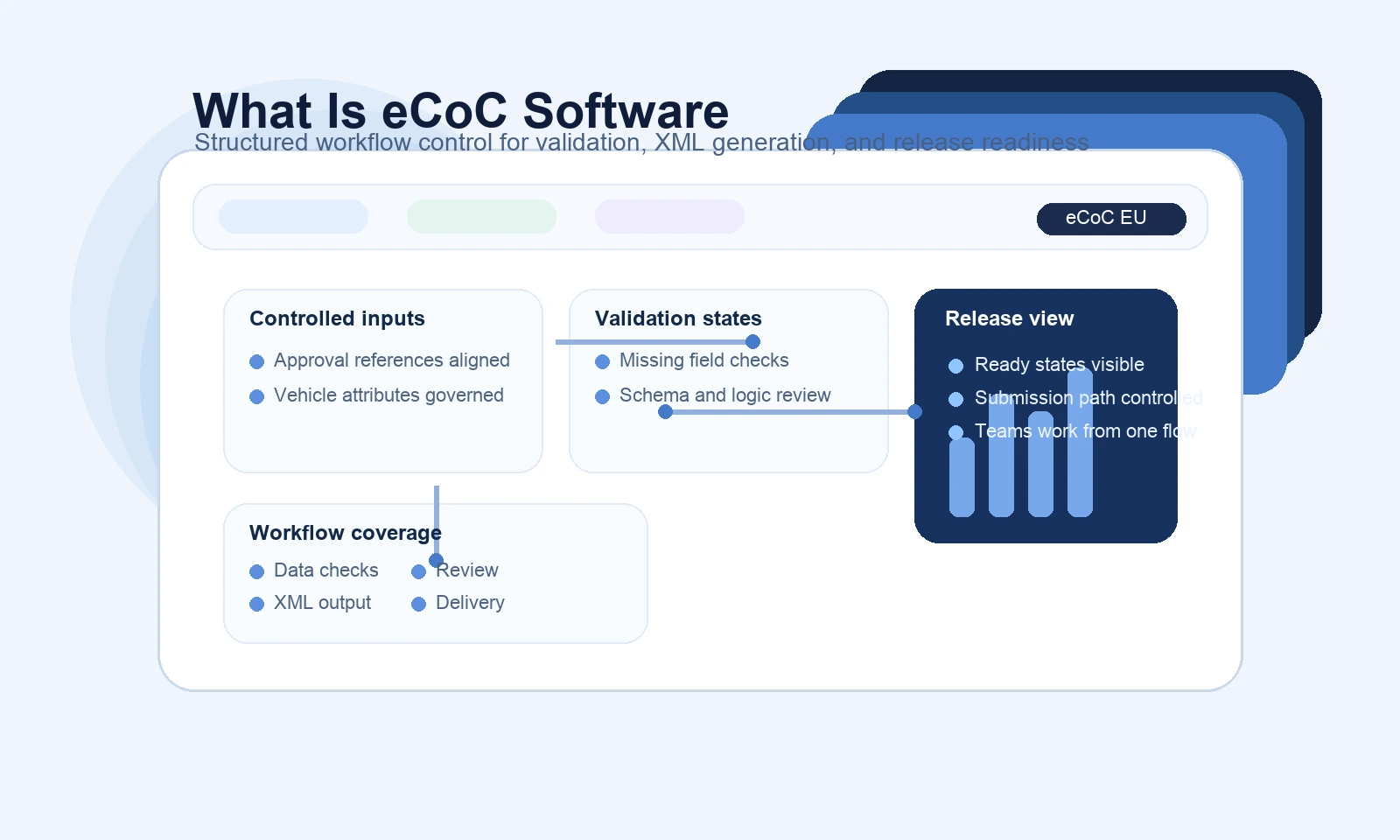Select the light purple pill tab
1400x840 pixels.
pos(669,217)
